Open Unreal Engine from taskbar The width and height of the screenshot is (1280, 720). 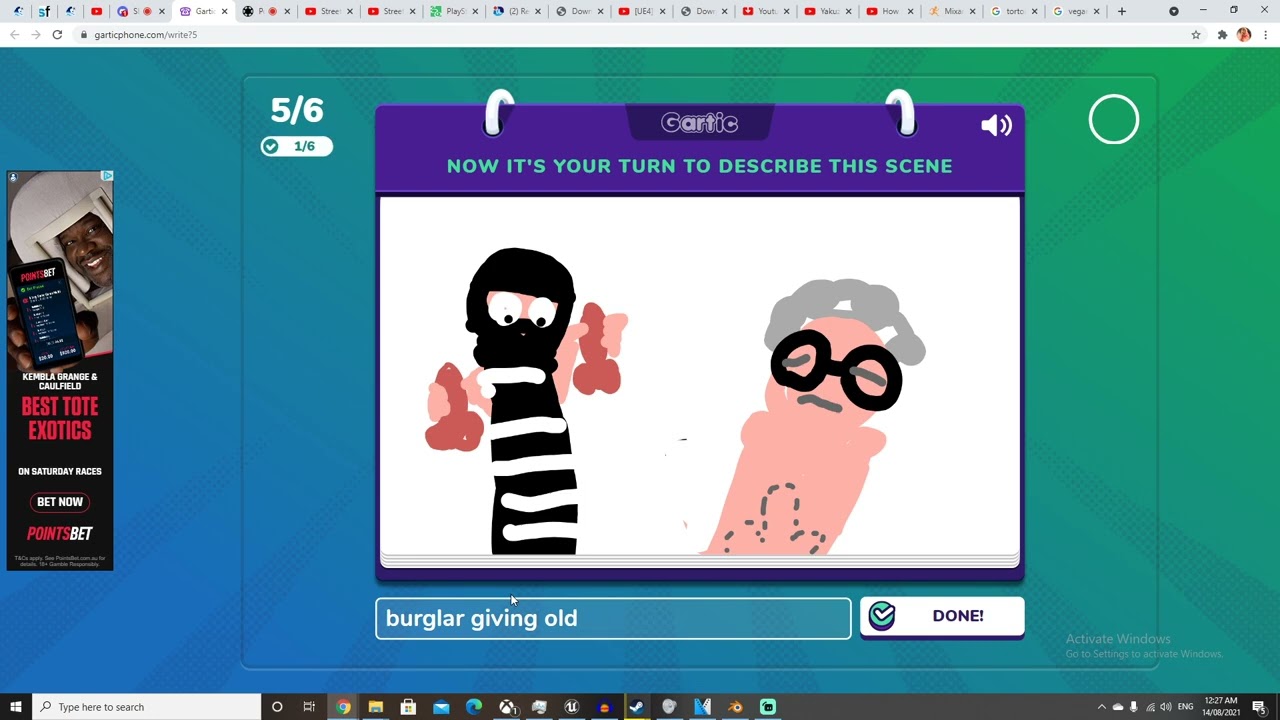(571, 707)
